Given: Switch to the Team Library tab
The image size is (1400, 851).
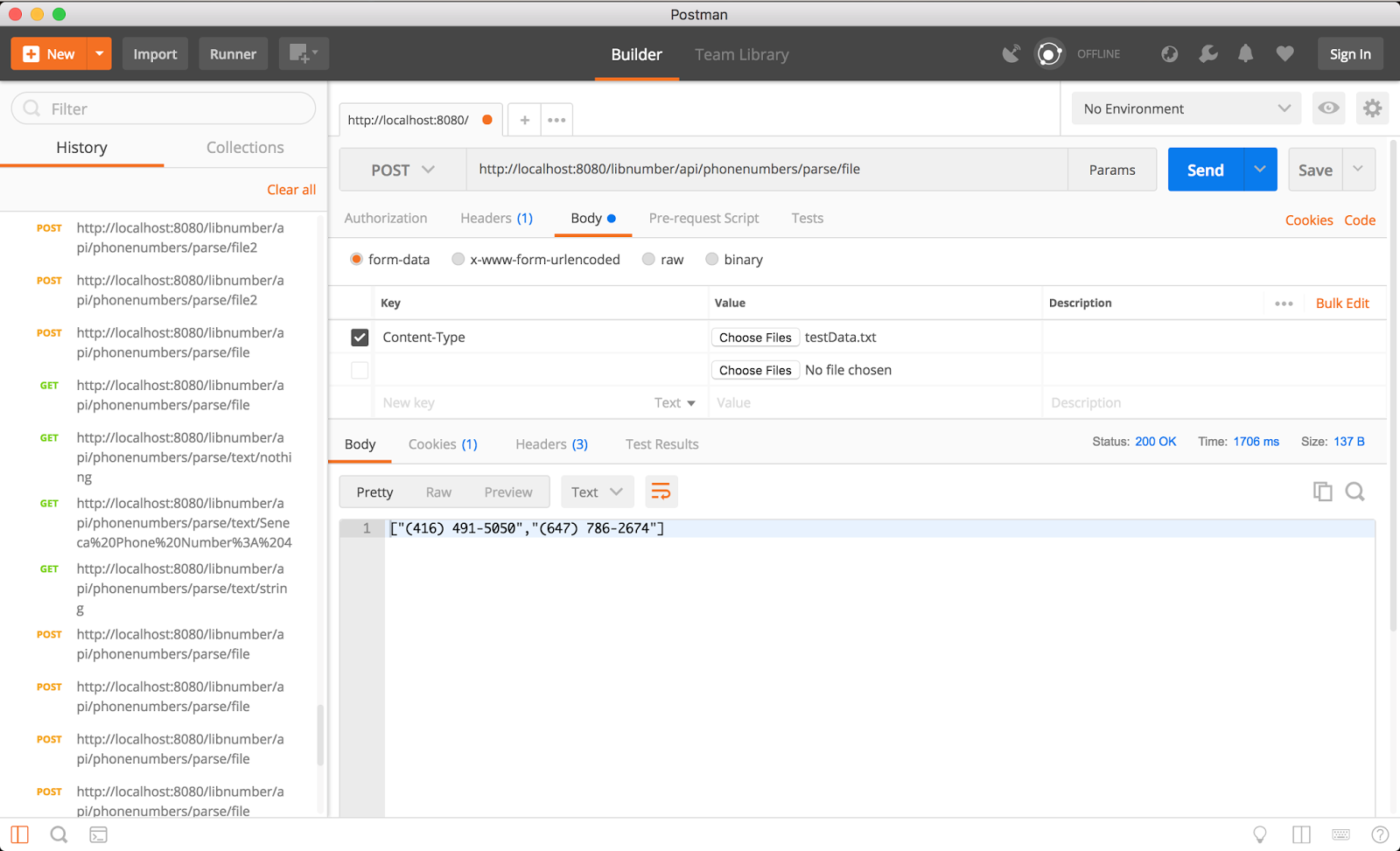Looking at the screenshot, I should [x=741, y=54].
